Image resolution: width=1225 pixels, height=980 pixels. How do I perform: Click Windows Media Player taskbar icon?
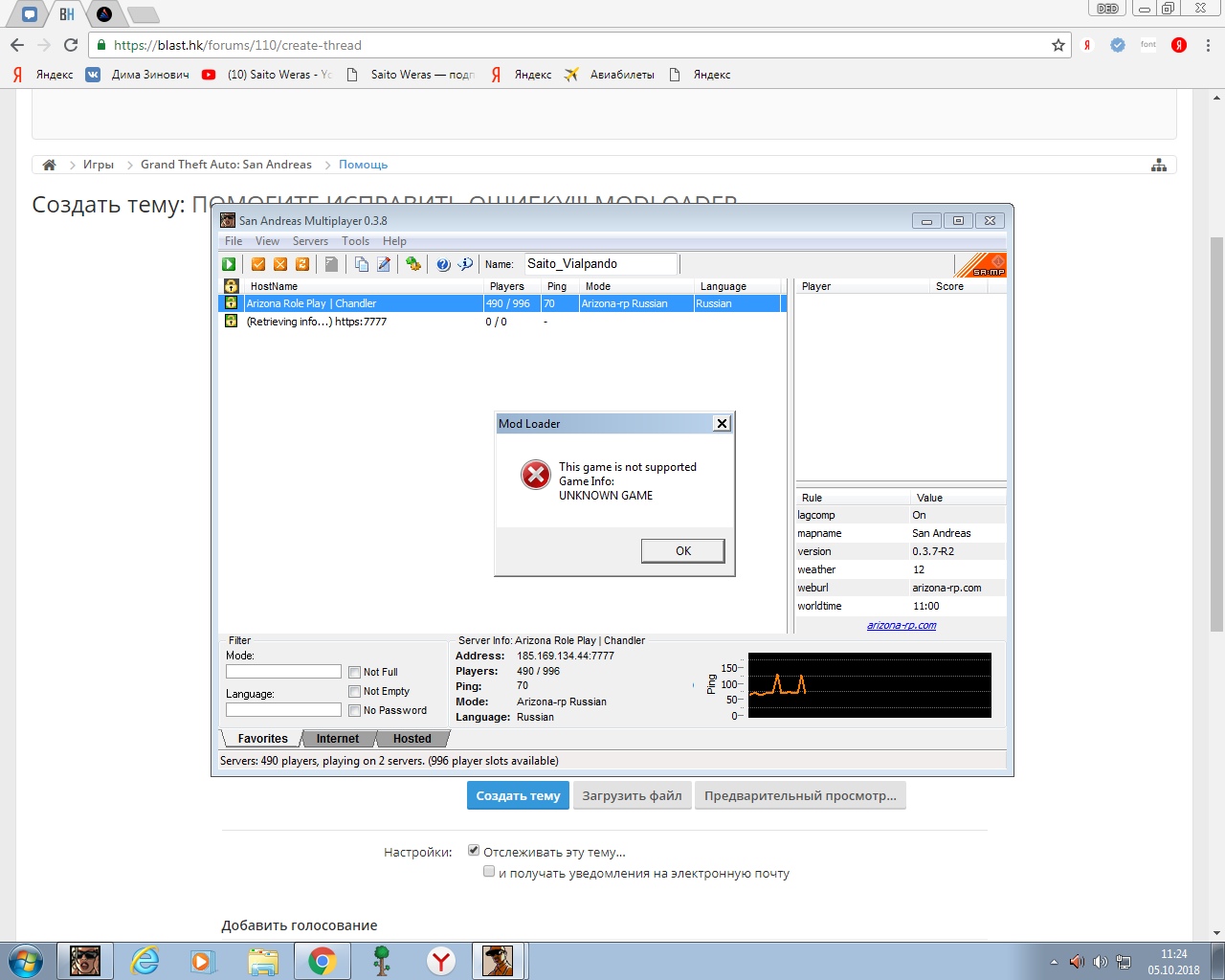pyautogui.click(x=203, y=961)
